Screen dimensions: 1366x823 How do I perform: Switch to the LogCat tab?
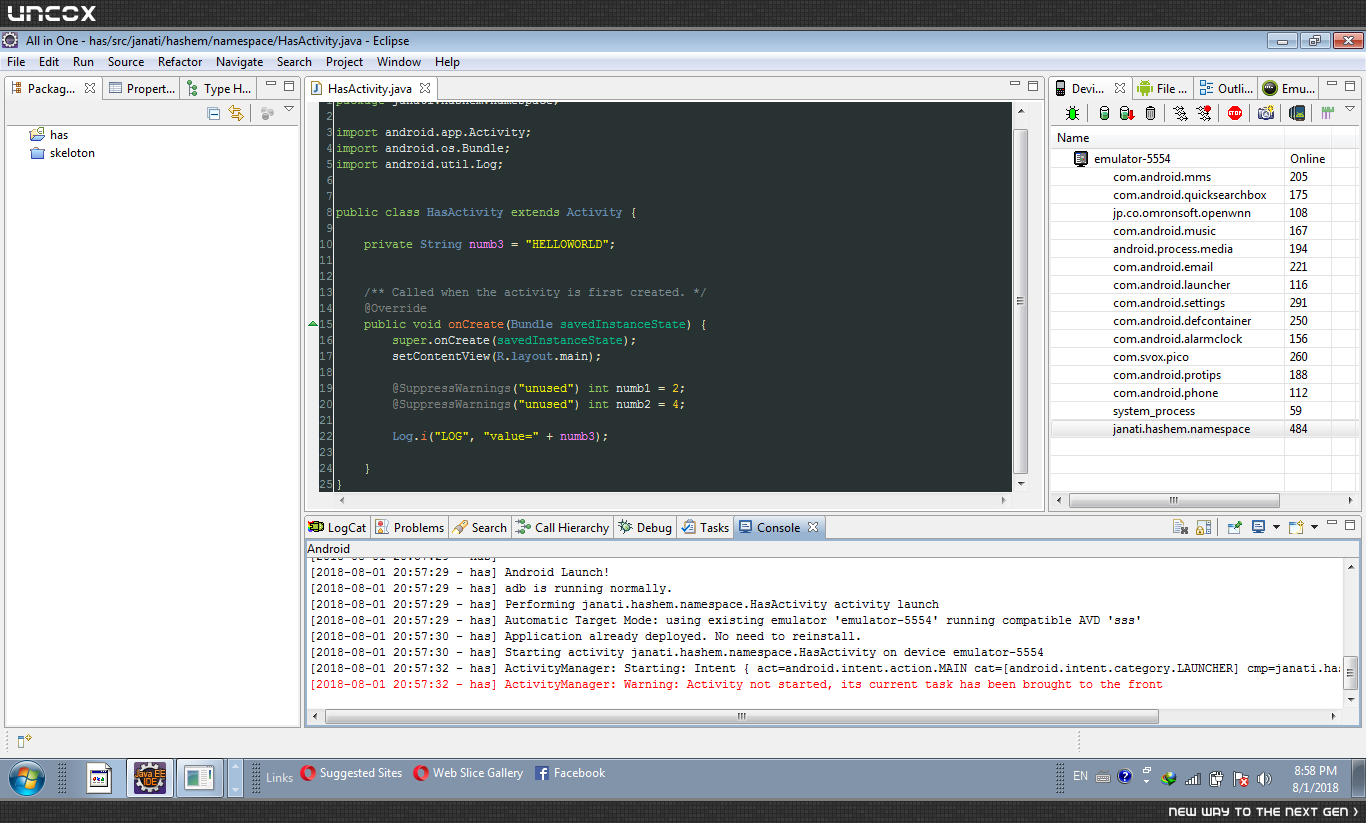point(337,527)
